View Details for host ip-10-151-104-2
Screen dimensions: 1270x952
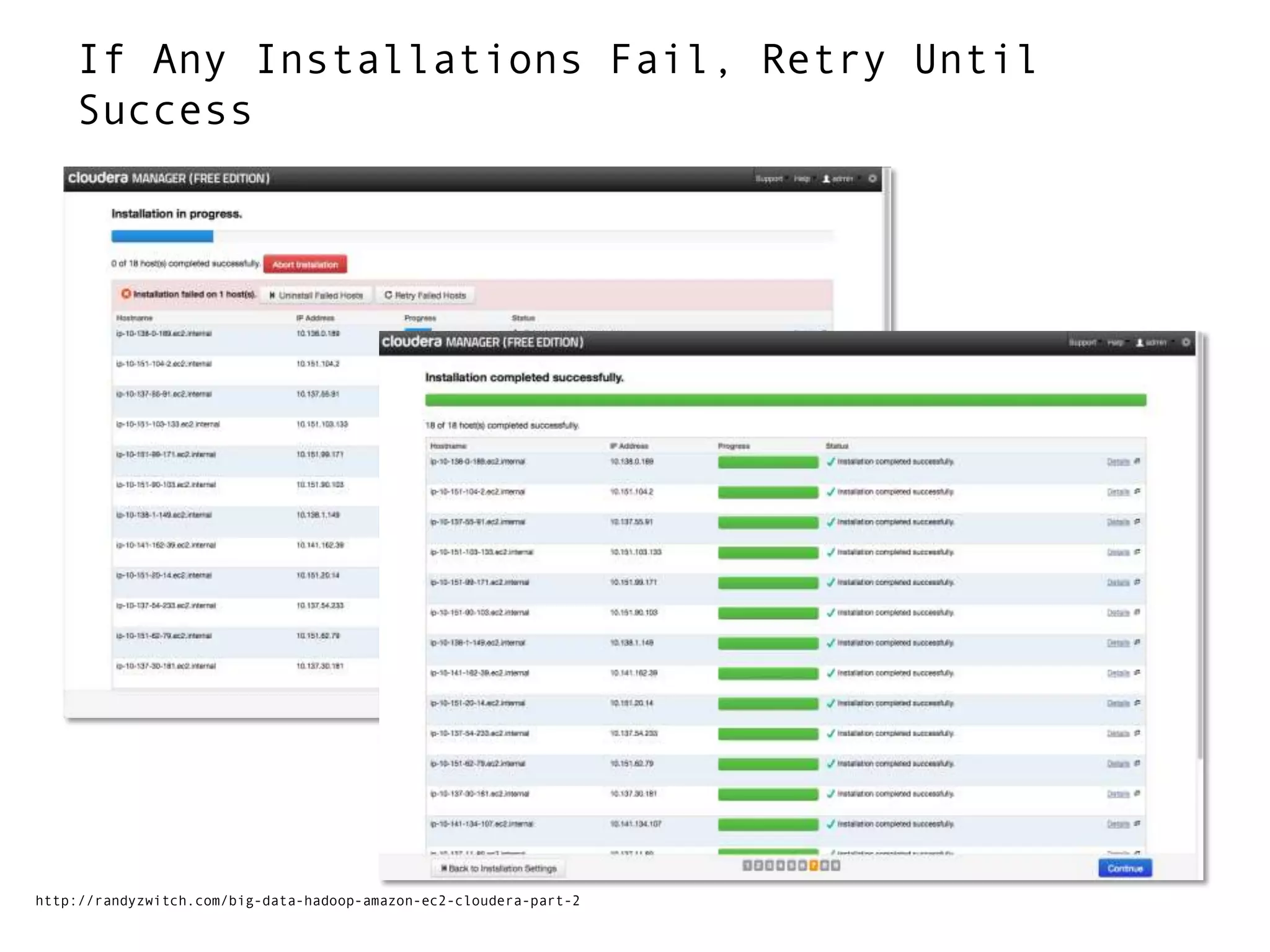point(1118,492)
